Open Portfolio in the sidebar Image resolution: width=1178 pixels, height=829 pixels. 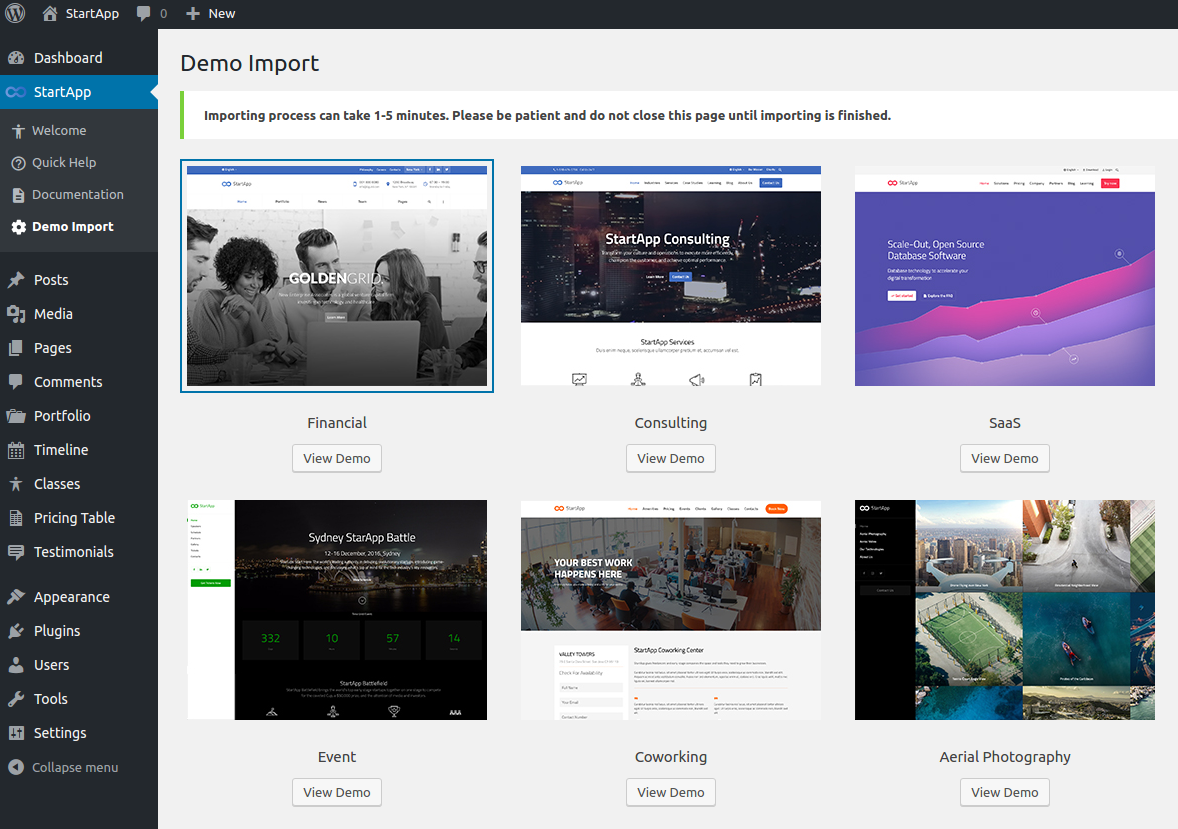coord(79,416)
